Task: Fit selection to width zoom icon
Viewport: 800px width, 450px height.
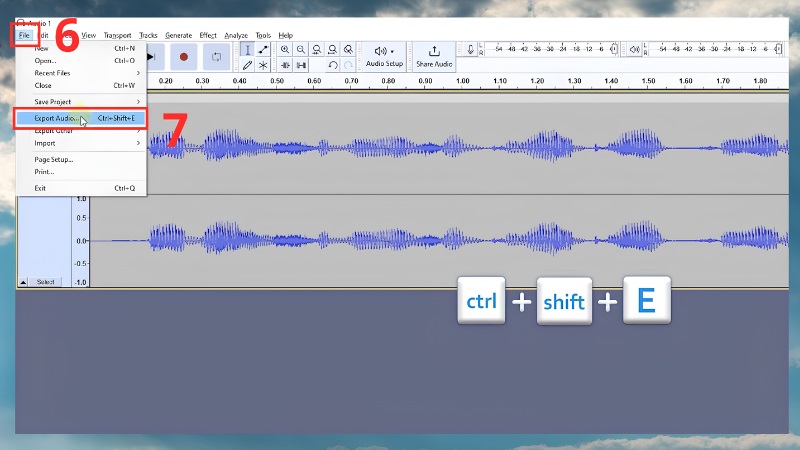Action: point(317,49)
